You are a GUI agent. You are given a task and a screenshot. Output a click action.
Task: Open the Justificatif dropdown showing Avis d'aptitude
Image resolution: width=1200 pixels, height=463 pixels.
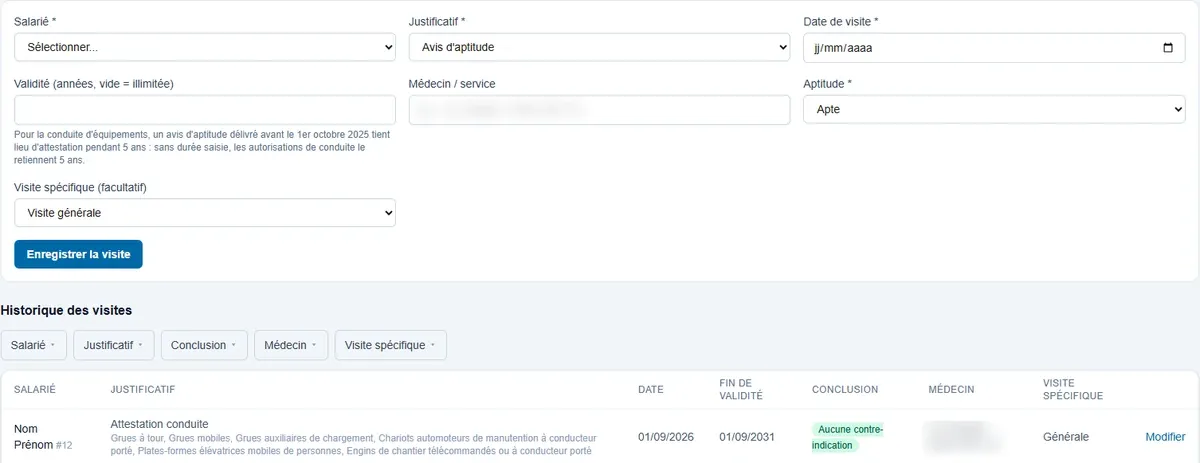[600, 47]
